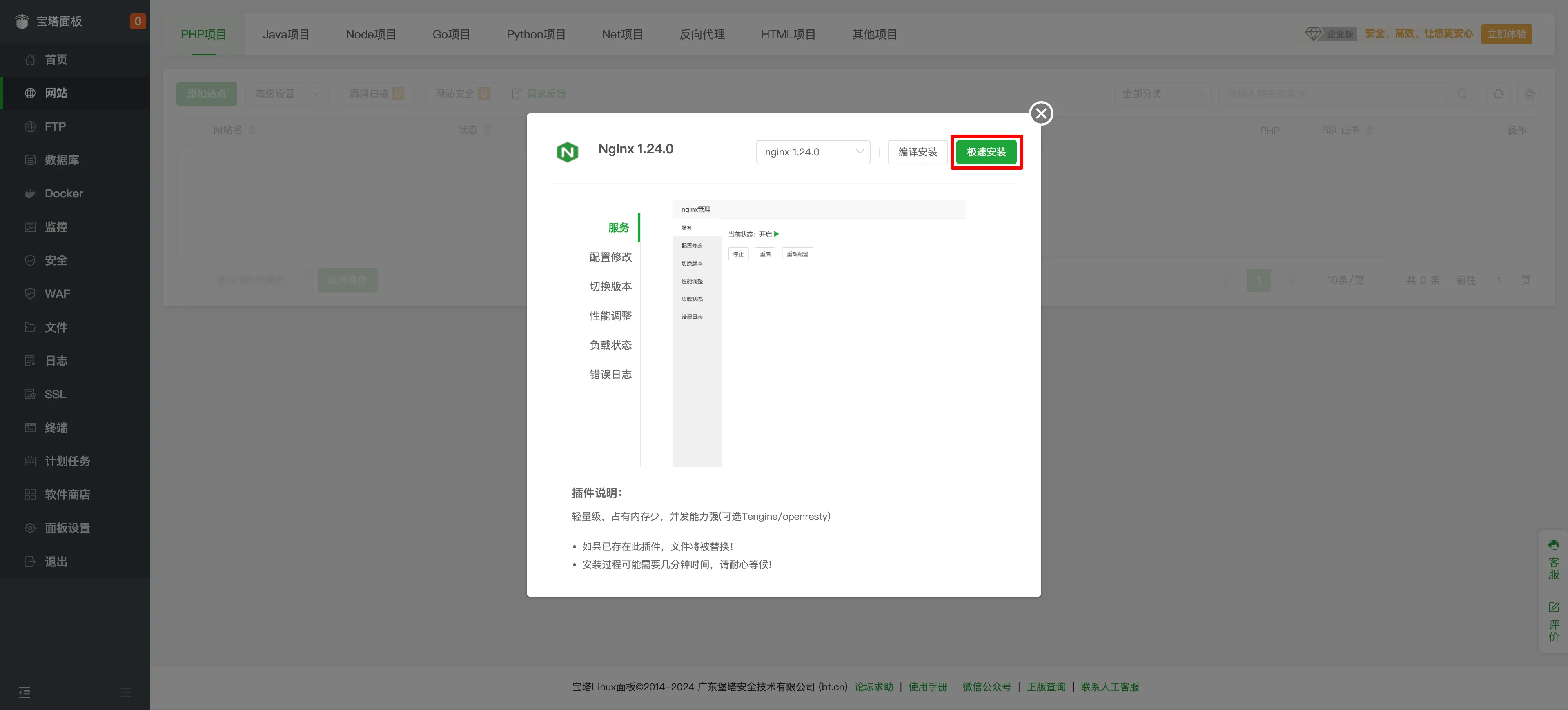Click the nginx management preview thumbnail
The image size is (1568, 710).
[x=818, y=333]
